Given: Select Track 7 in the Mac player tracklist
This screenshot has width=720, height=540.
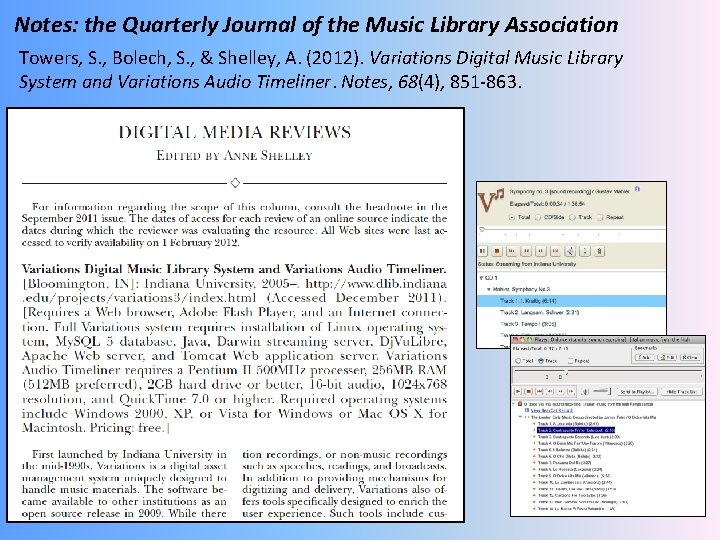Looking at the screenshot, I should click(x=564, y=463).
